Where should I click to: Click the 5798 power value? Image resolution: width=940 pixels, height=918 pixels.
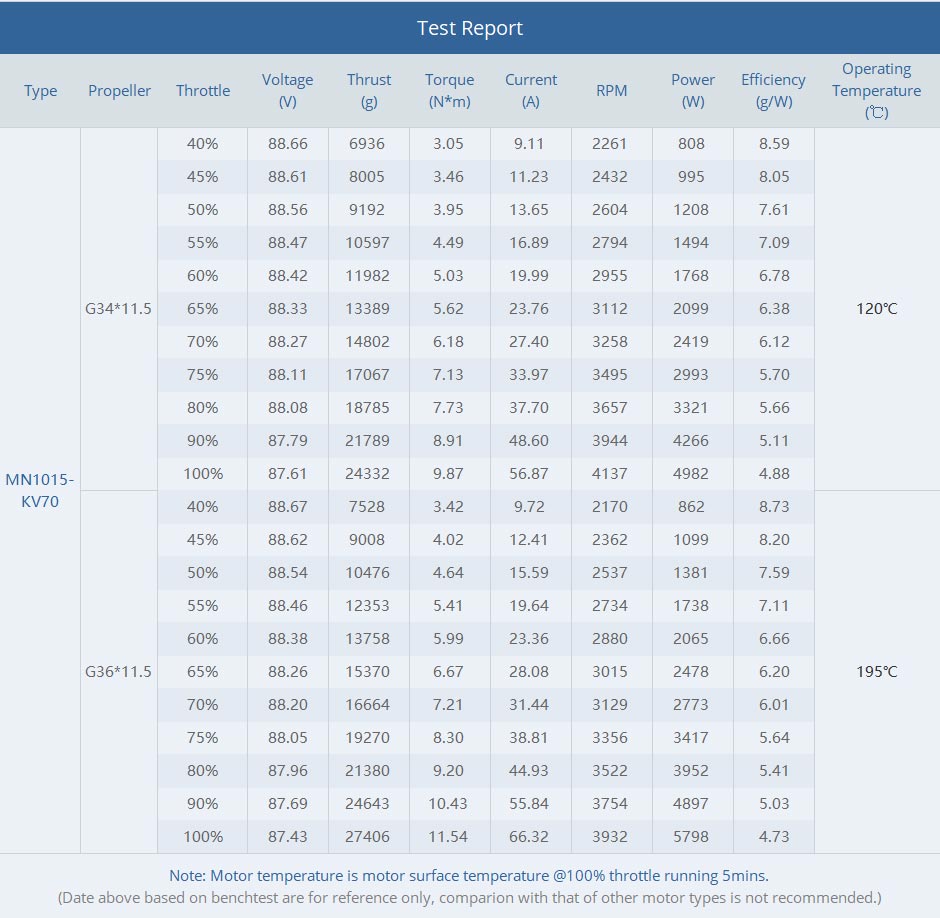click(692, 837)
